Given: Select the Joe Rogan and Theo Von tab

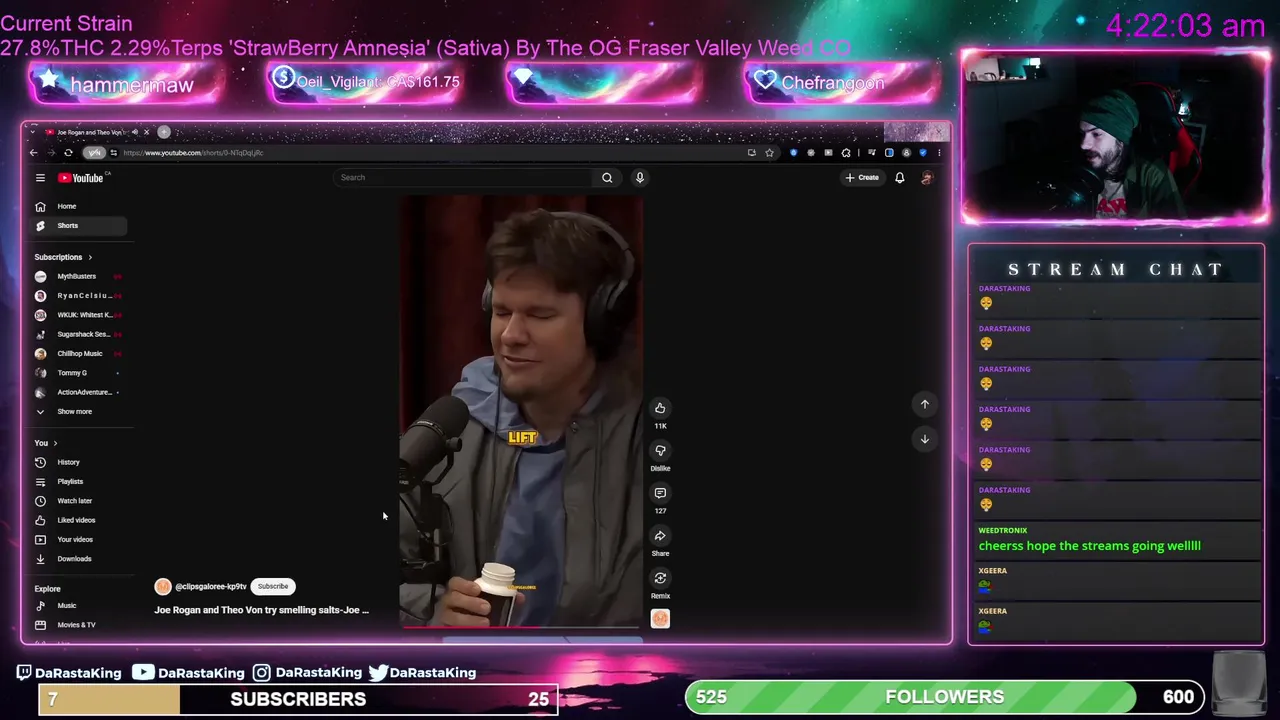Looking at the screenshot, I should click(89, 132).
